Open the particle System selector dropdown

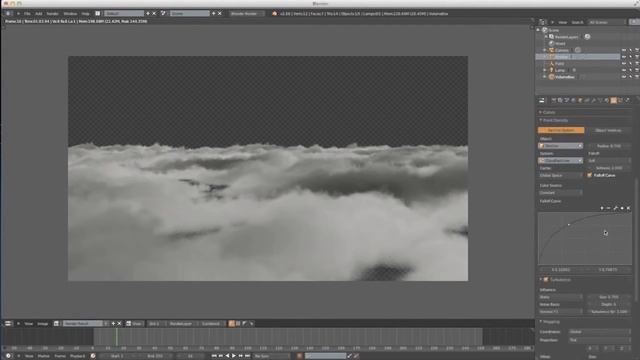coord(560,160)
